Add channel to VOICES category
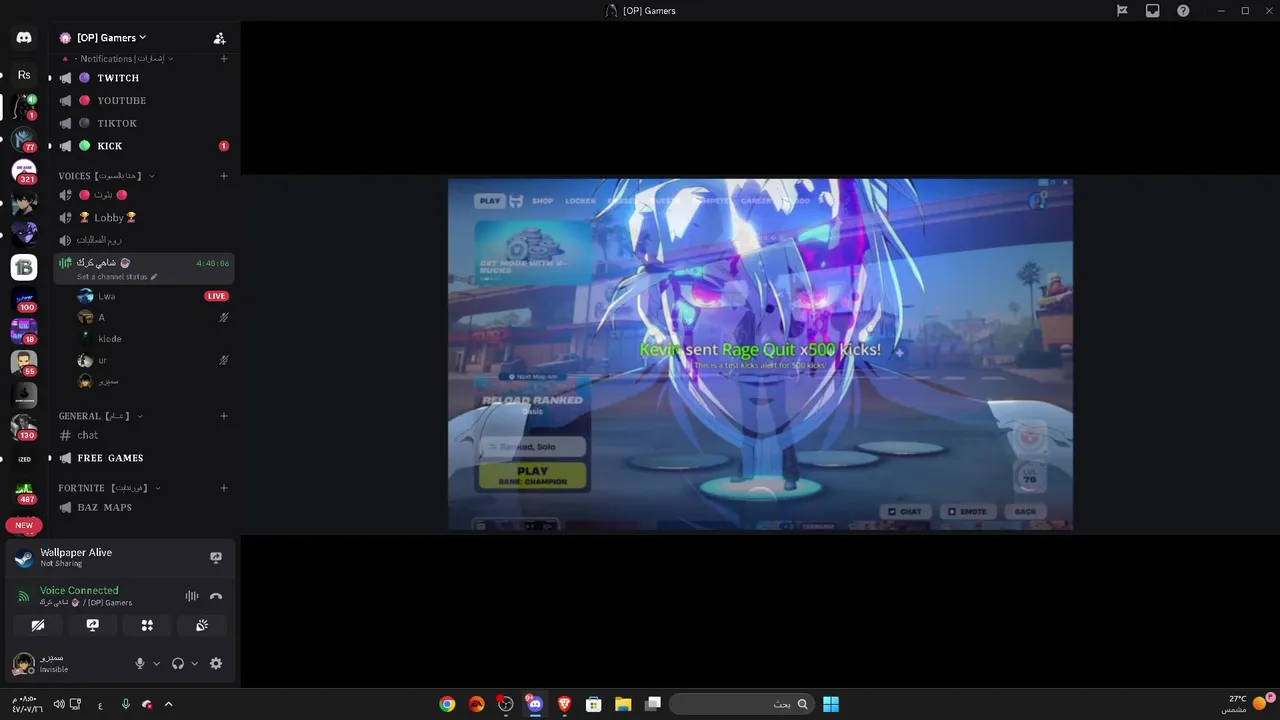1280x720 pixels. tap(224, 176)
